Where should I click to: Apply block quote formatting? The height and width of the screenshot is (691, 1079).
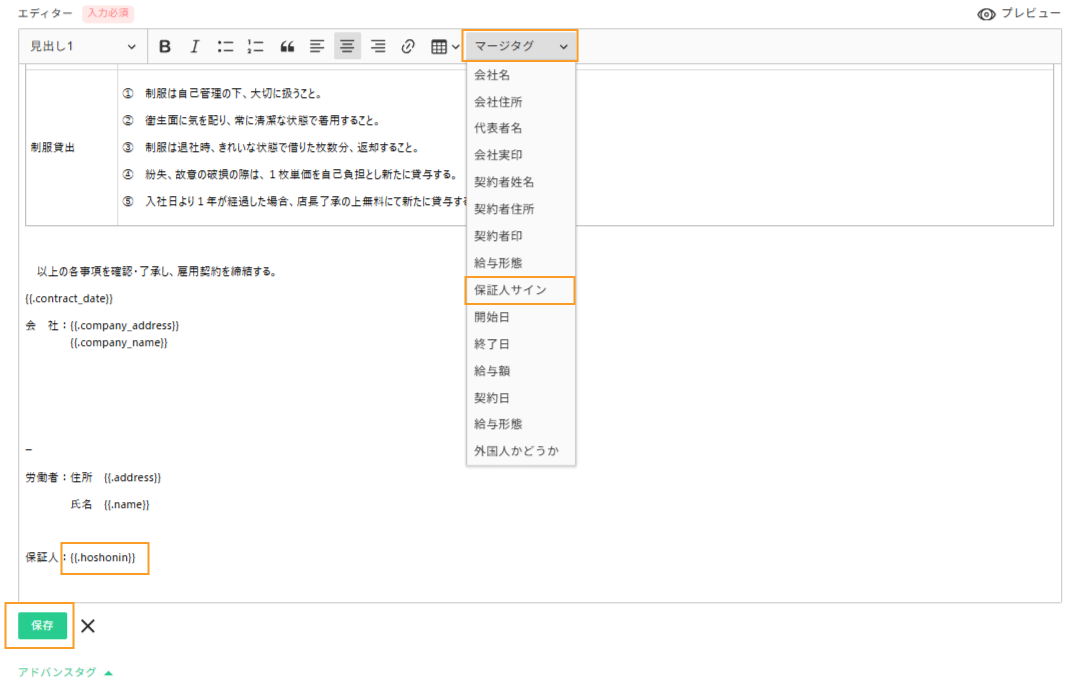click(287, 46)
